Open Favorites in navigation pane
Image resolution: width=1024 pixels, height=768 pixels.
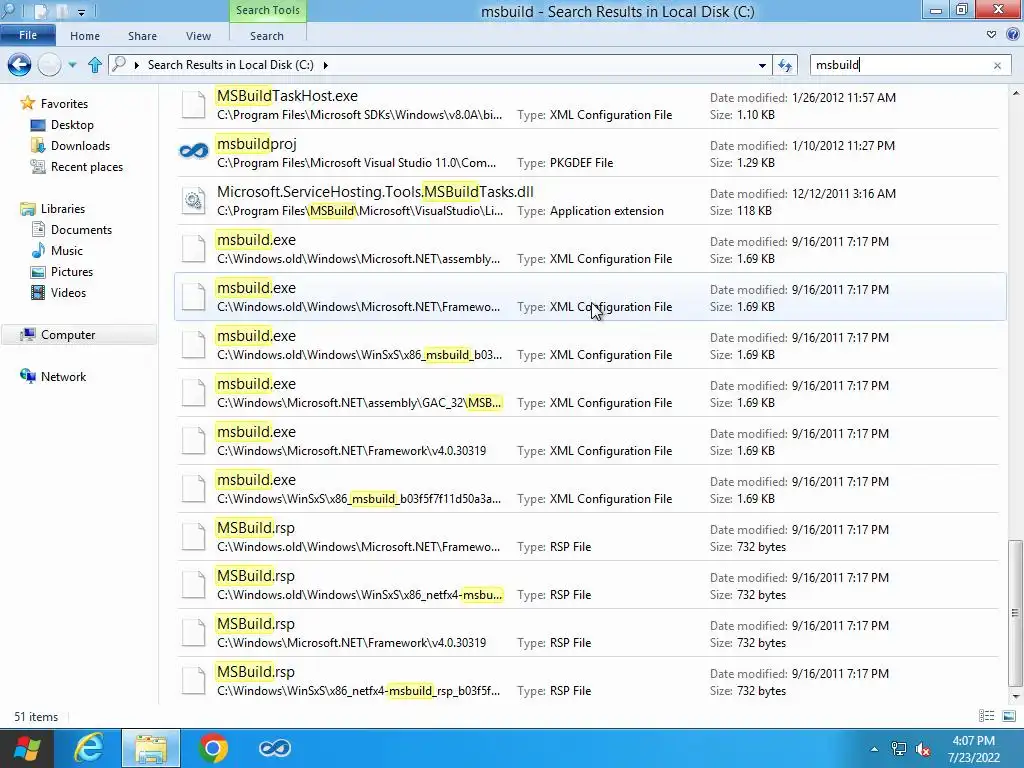[x=64, y=104]
